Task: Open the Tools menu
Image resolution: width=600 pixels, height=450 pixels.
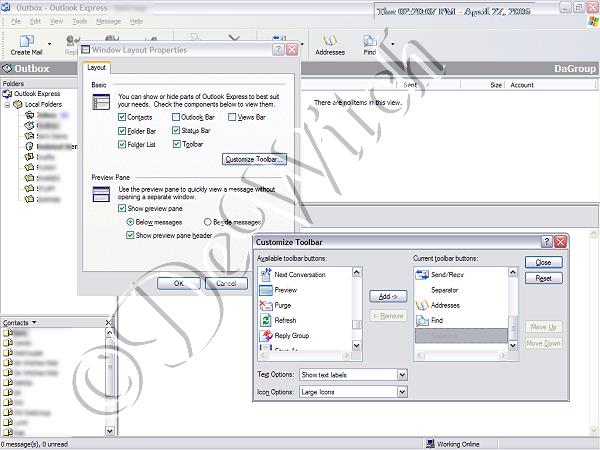Action: (80, 20)
